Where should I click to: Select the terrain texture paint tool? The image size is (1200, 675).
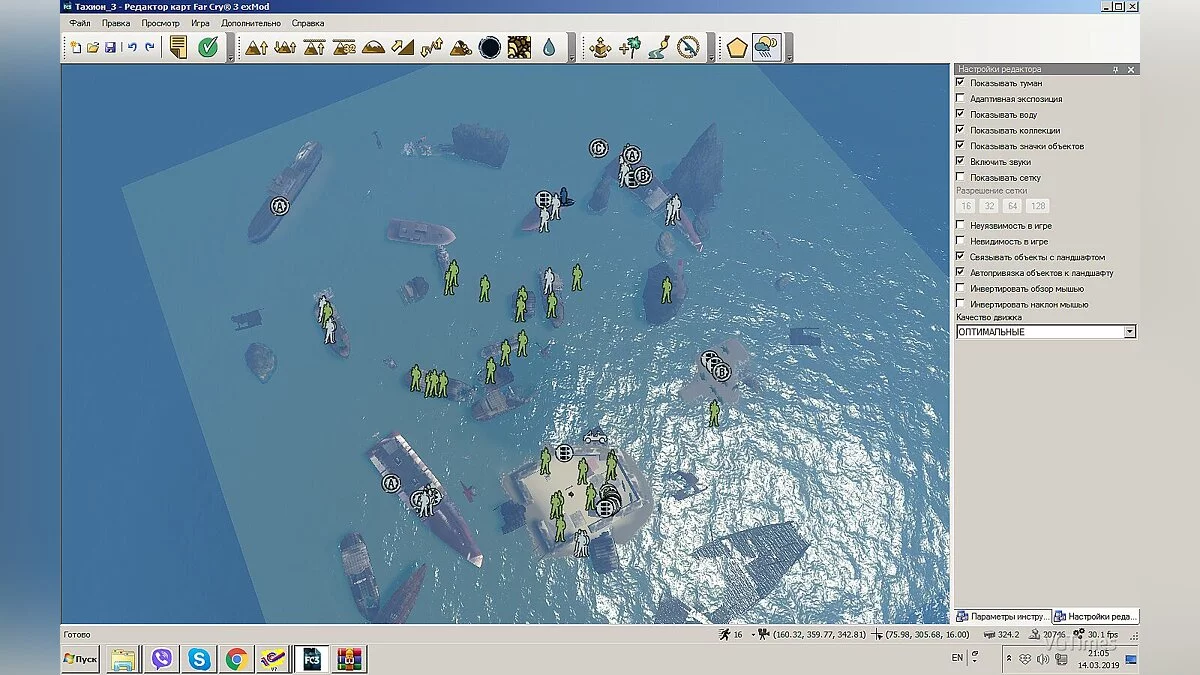[519, 47]
